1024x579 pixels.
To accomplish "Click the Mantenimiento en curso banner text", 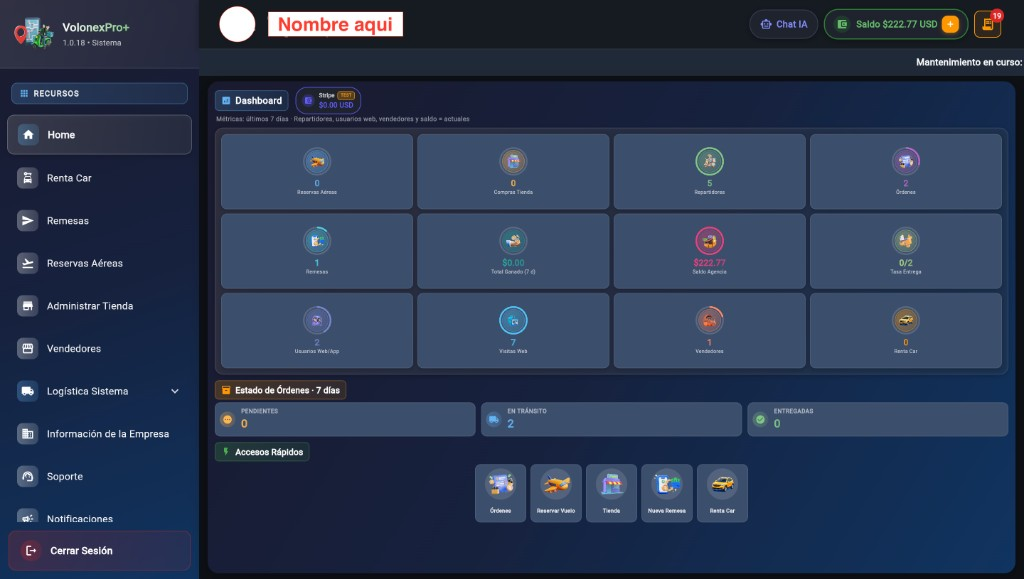I will click(969, 62).
